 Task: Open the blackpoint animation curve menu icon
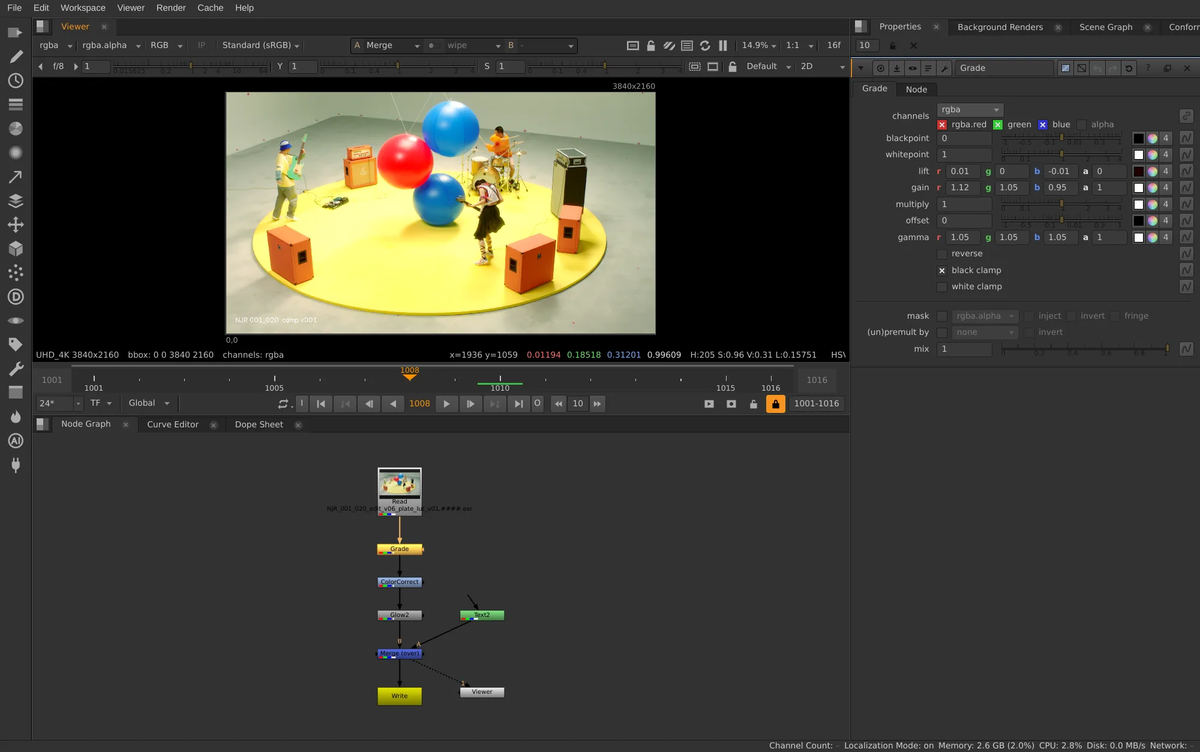[x=1186, y=138]
